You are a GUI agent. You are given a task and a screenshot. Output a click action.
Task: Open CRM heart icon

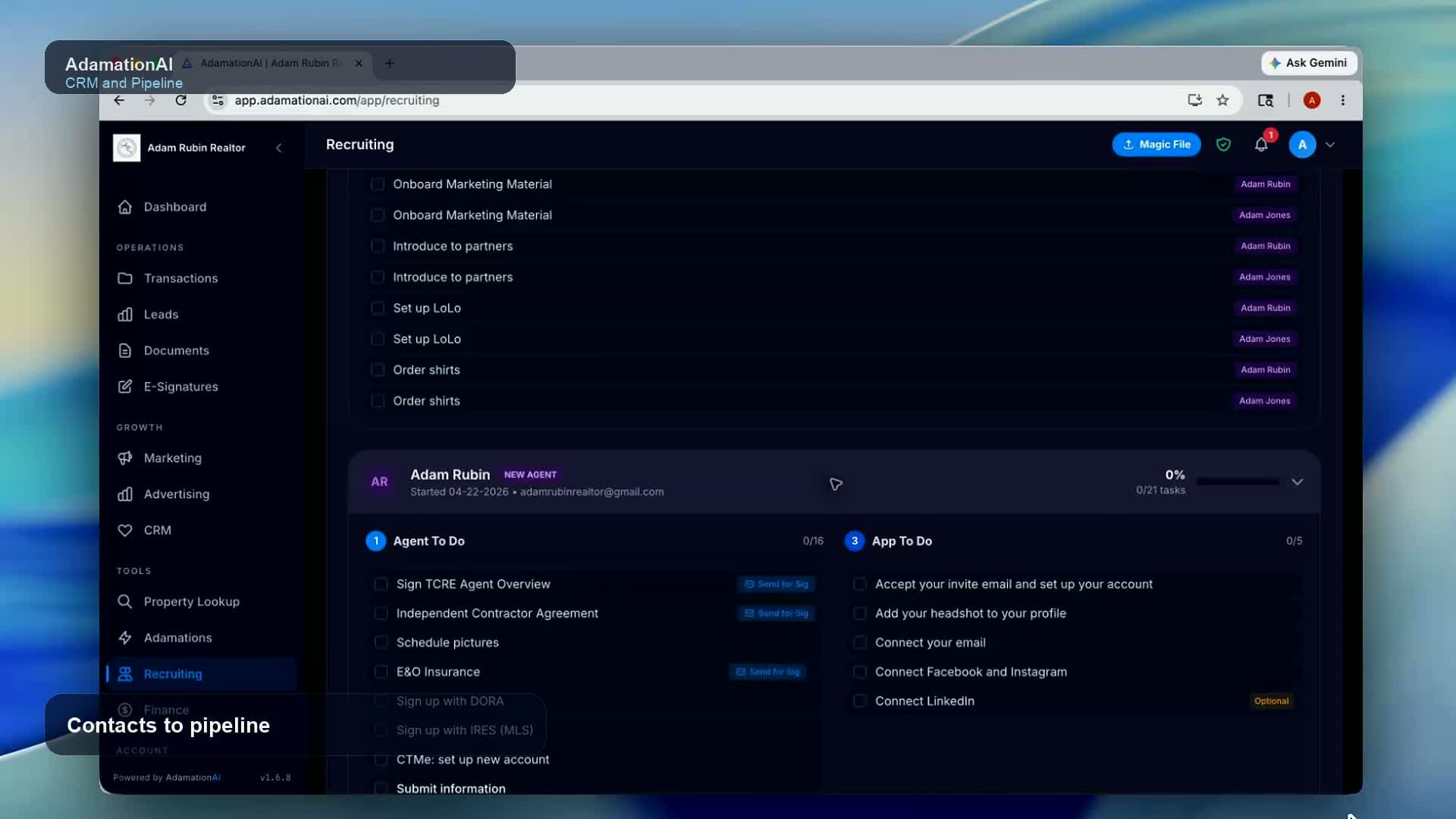point(125,530)
